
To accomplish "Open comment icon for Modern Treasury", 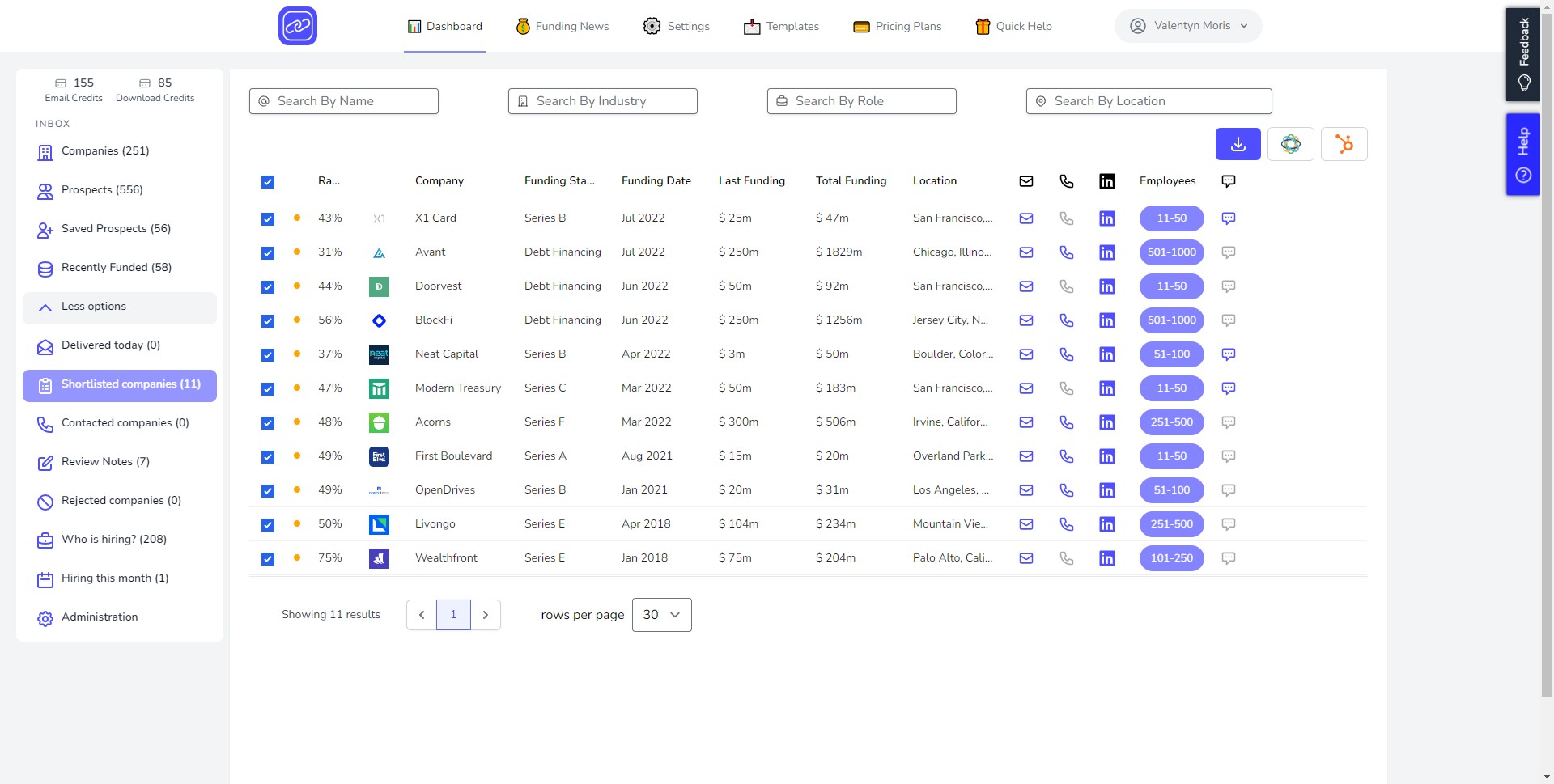I will [1228, 388].
